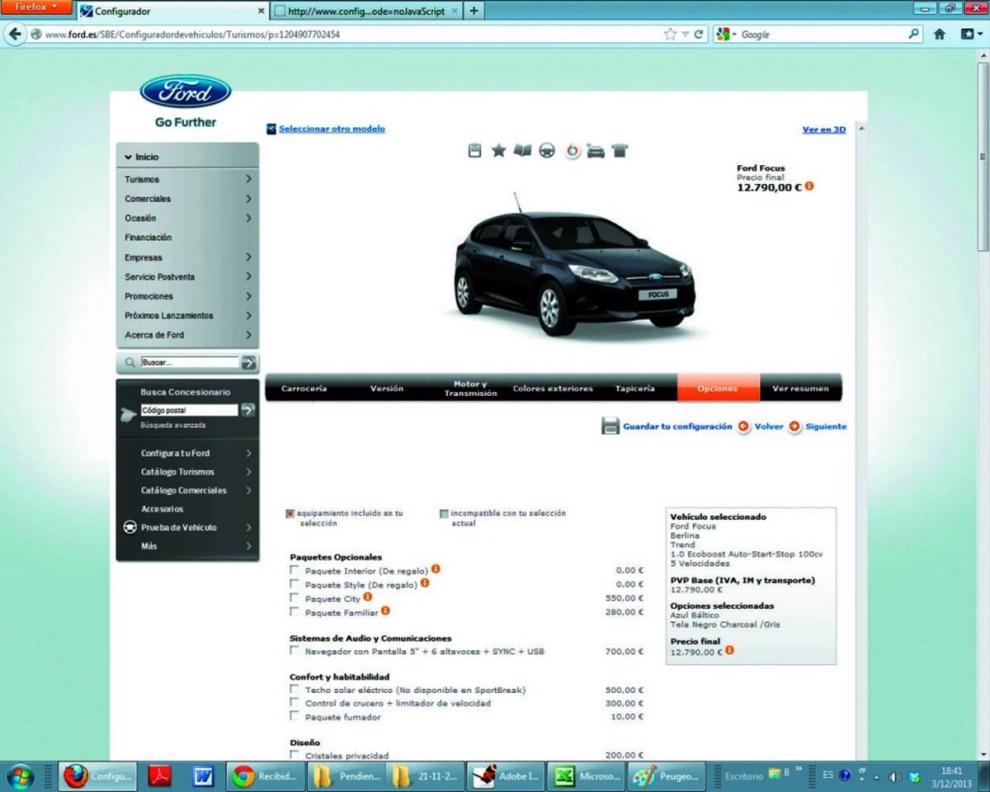Screen dimensions: 990x792
Task: Go to the Tapicería tab
Action: 635,388
